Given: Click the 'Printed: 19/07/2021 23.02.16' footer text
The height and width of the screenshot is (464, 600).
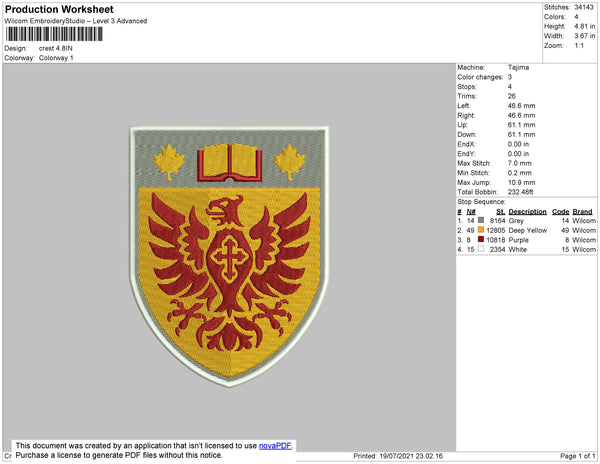Looking at the screenshot, I should tap(398, 456).
